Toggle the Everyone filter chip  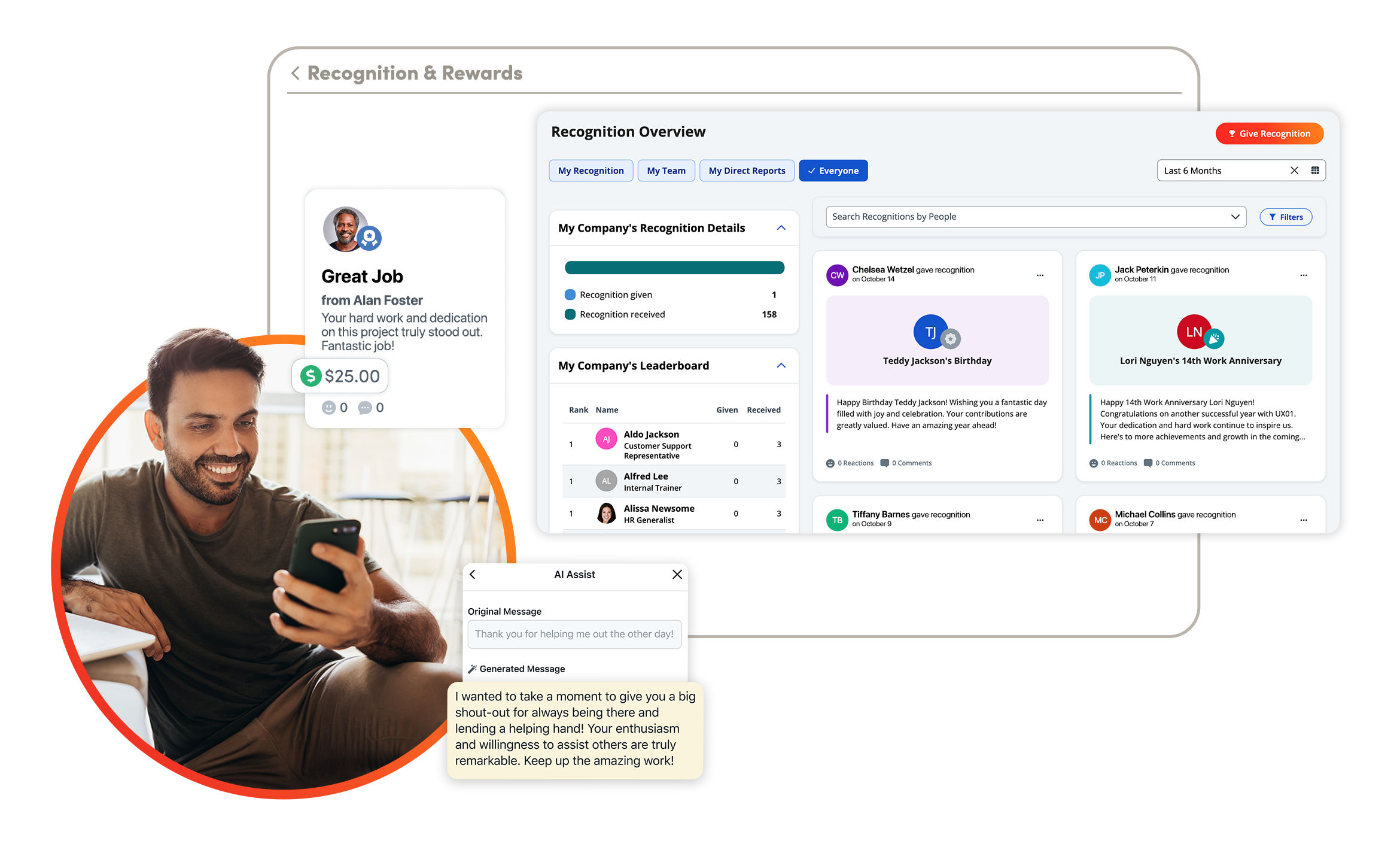(x=833, y=171)
